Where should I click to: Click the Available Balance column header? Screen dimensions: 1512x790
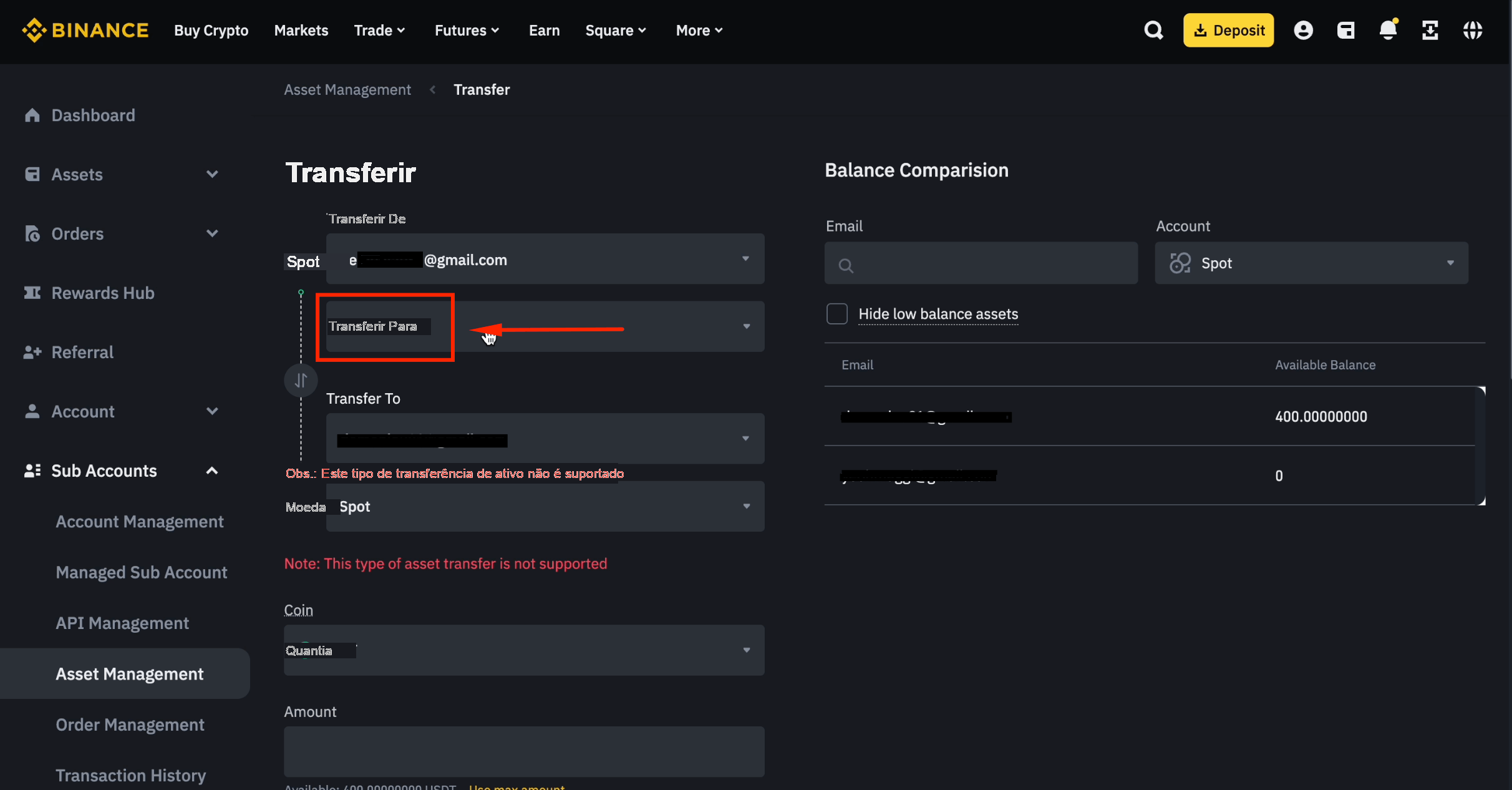(x=1325, y=364)
